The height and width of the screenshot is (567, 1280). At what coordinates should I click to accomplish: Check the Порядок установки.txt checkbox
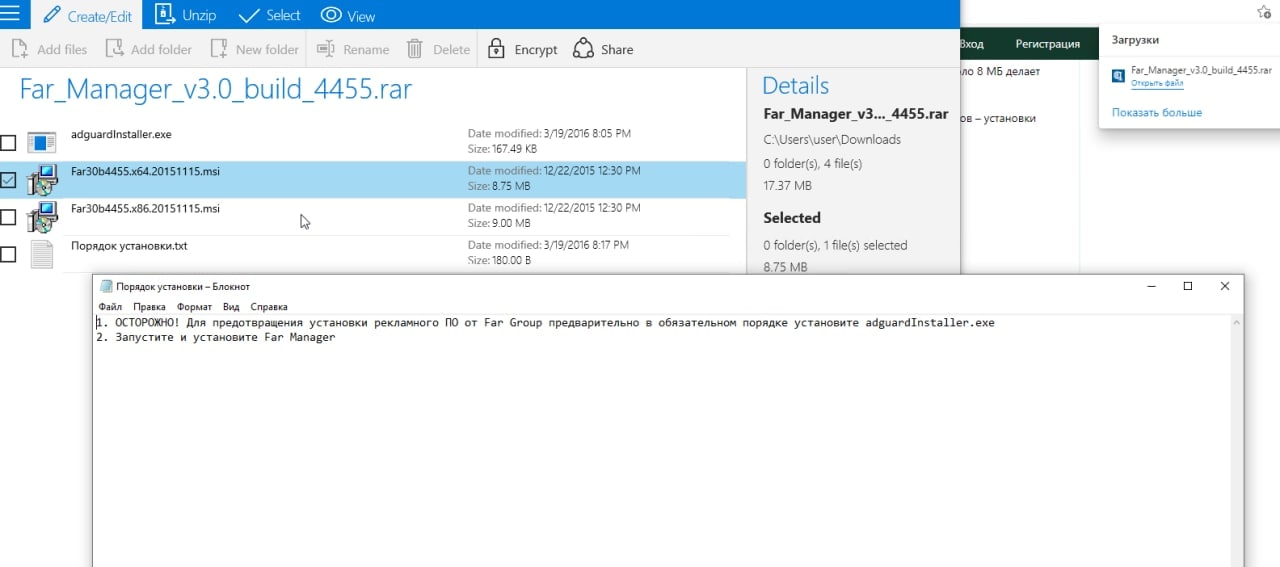pyautogui.click(x=8, y=254)
